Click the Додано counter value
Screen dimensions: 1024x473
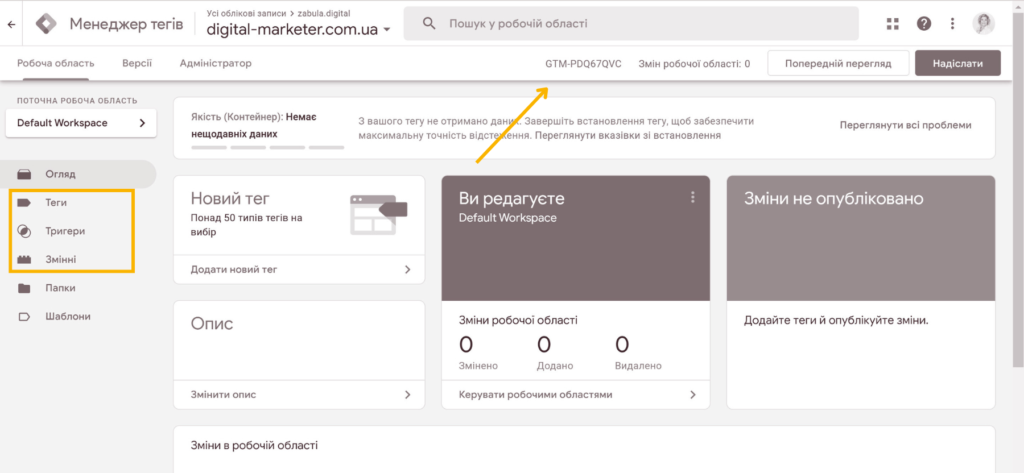[544, 344]
